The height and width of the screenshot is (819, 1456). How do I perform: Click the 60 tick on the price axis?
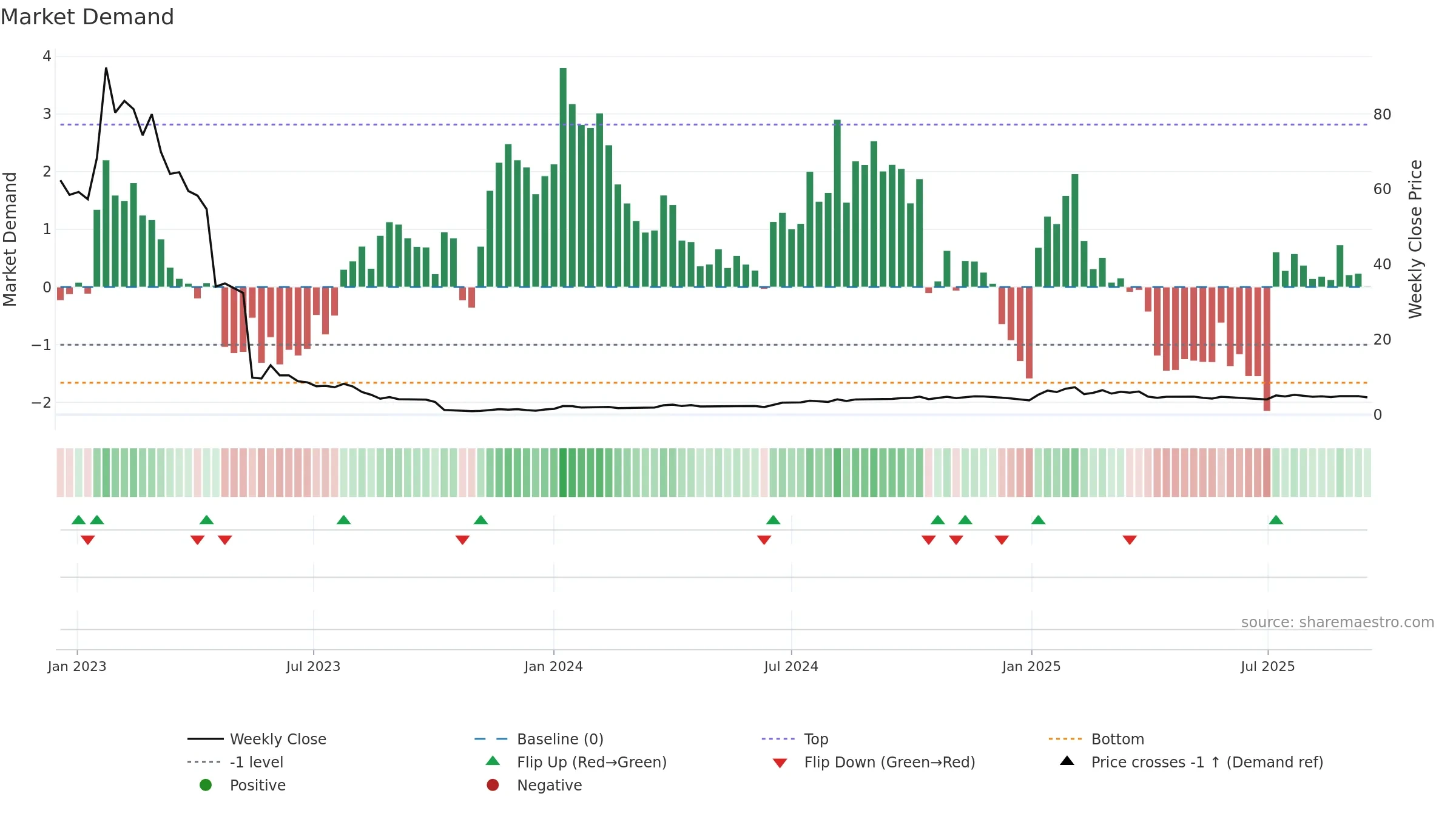1383,189
